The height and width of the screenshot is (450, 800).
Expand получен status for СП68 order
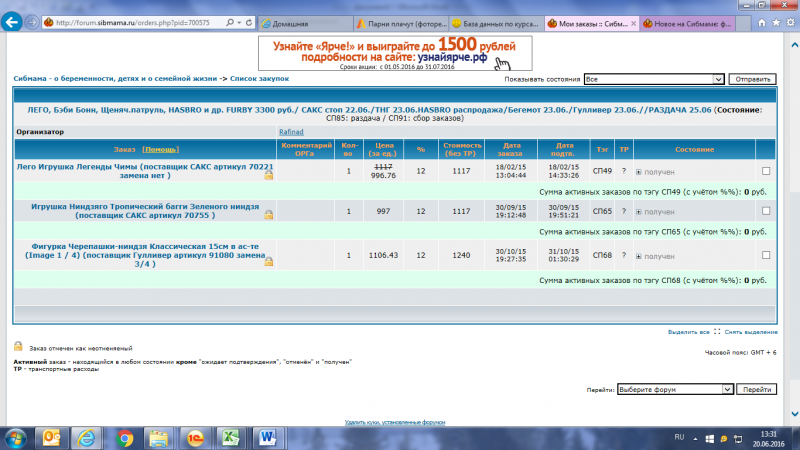point(638,256)
